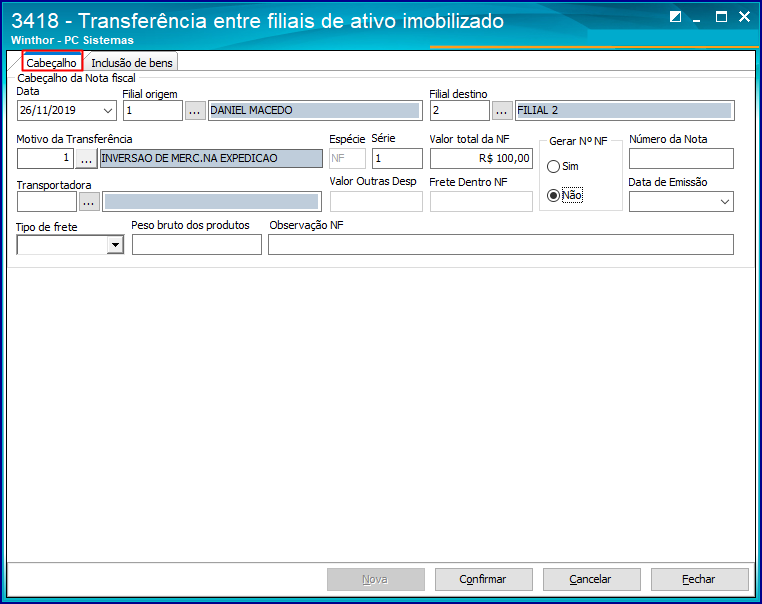The image size is (762, 604).
Task: Close the window with the X icon
Action: click(744, 17)
